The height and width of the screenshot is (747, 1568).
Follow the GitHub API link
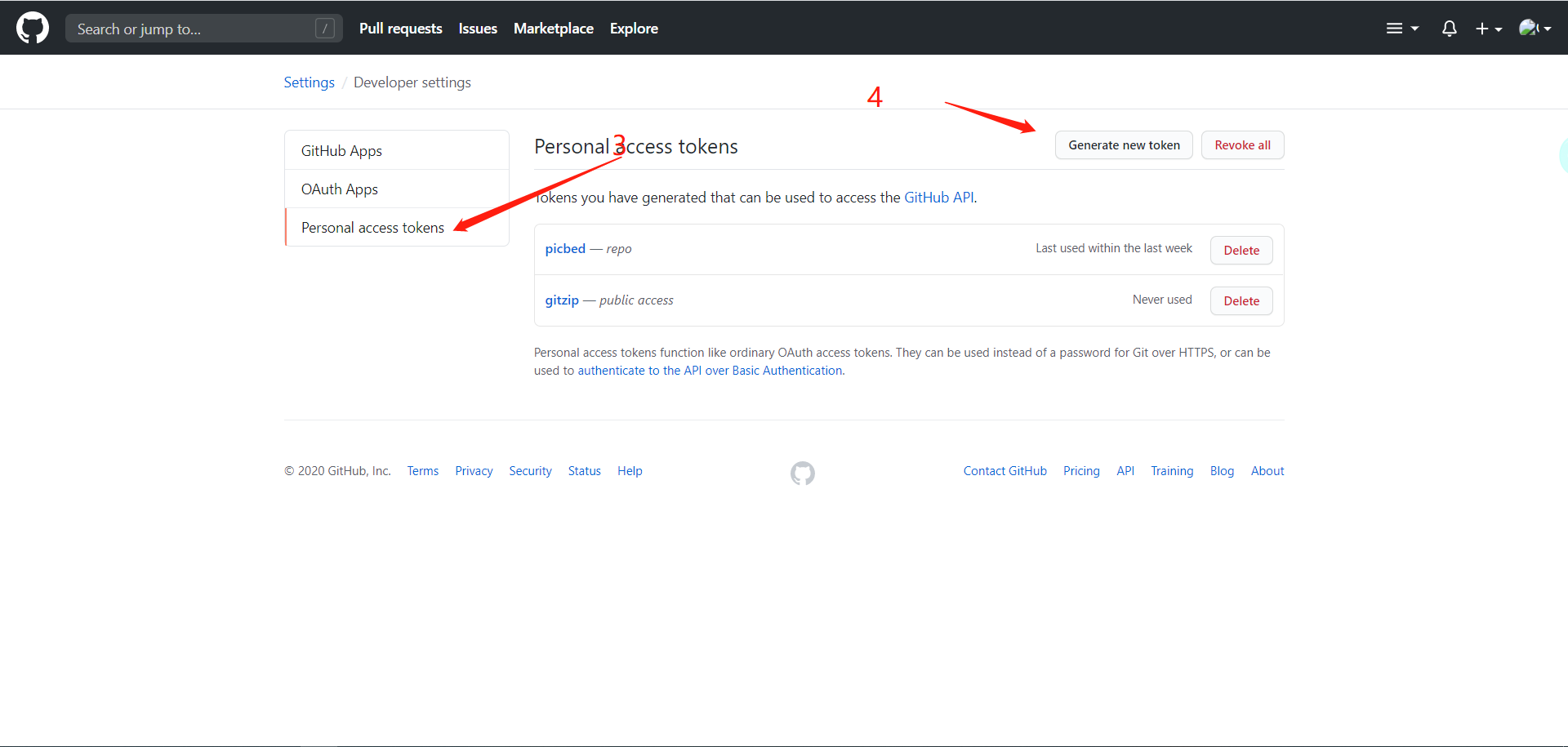[x=938, y=198]
